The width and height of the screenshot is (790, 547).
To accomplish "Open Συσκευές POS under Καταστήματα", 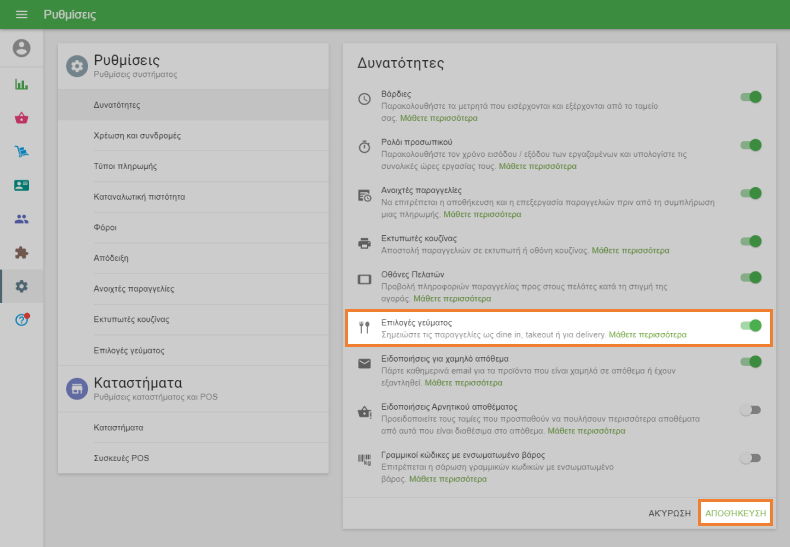I will (x=121, y=458).
